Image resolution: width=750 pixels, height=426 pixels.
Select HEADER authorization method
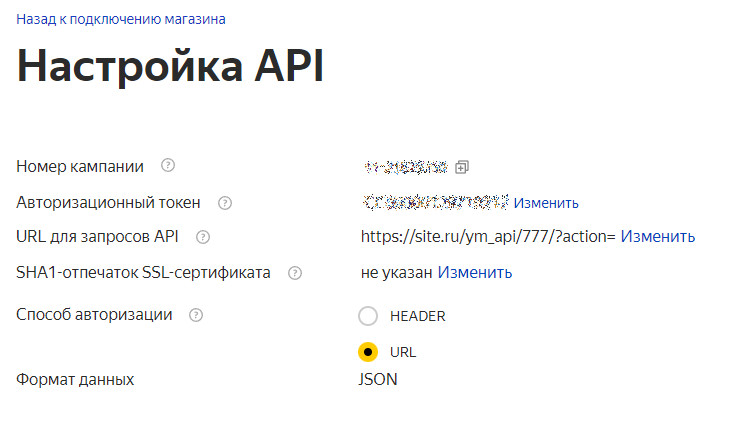pyautogui.click(x=368, y=316)
